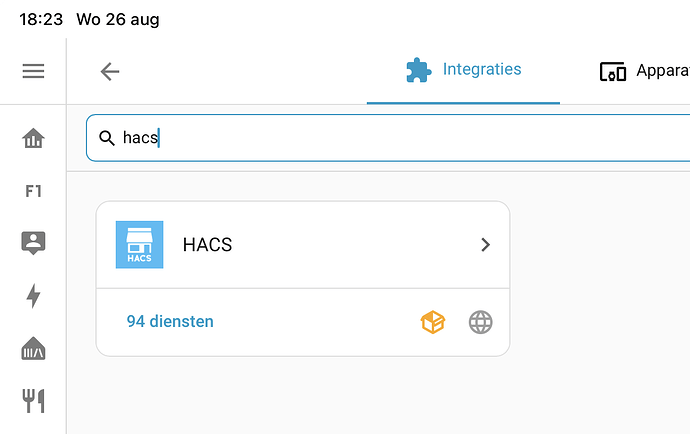Open the F1 sidebar item
The height and width of the screenshot is (434, 690).
coord(33,191)
